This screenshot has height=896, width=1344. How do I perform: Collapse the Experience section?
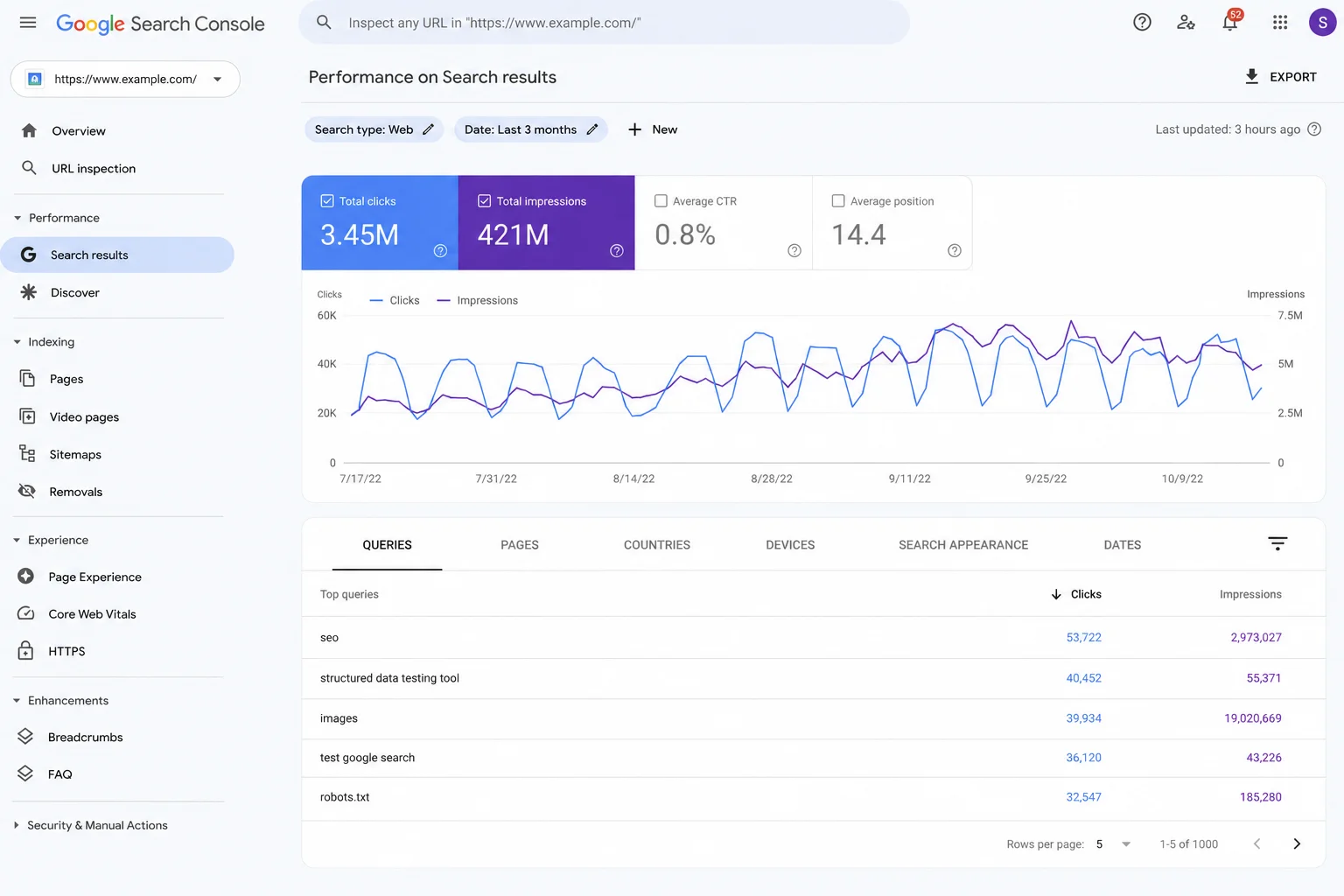[17, 540]
